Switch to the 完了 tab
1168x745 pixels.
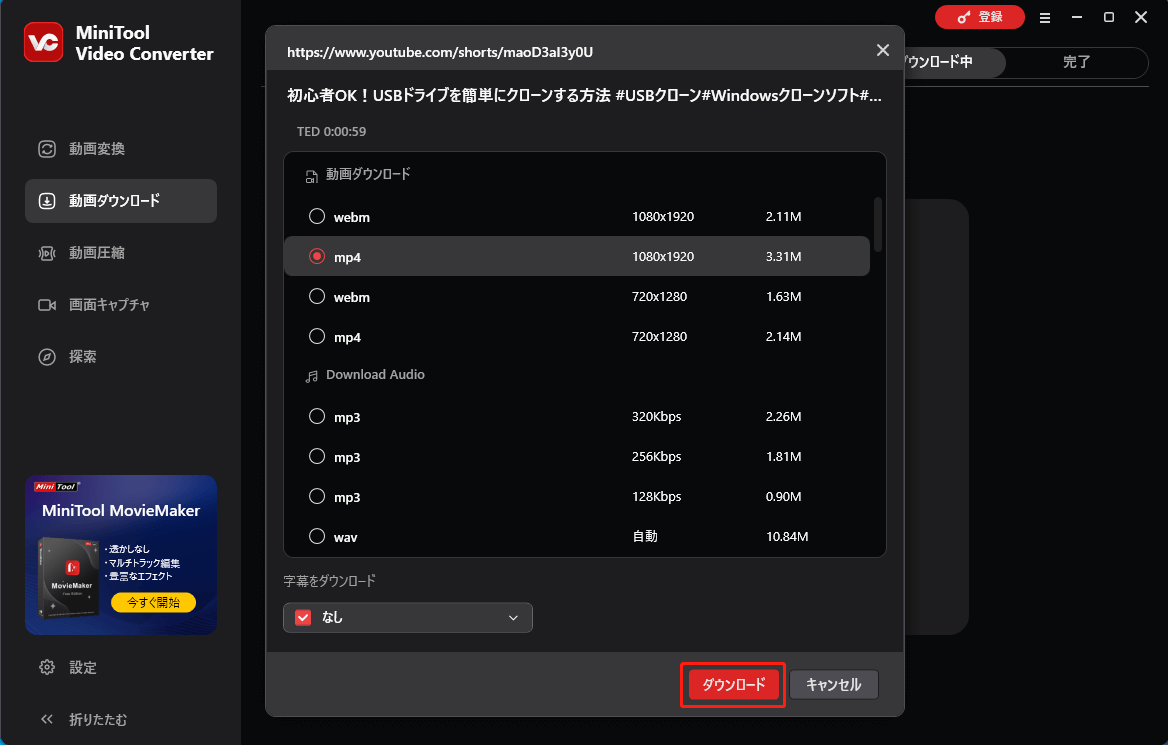(1076, 62)
